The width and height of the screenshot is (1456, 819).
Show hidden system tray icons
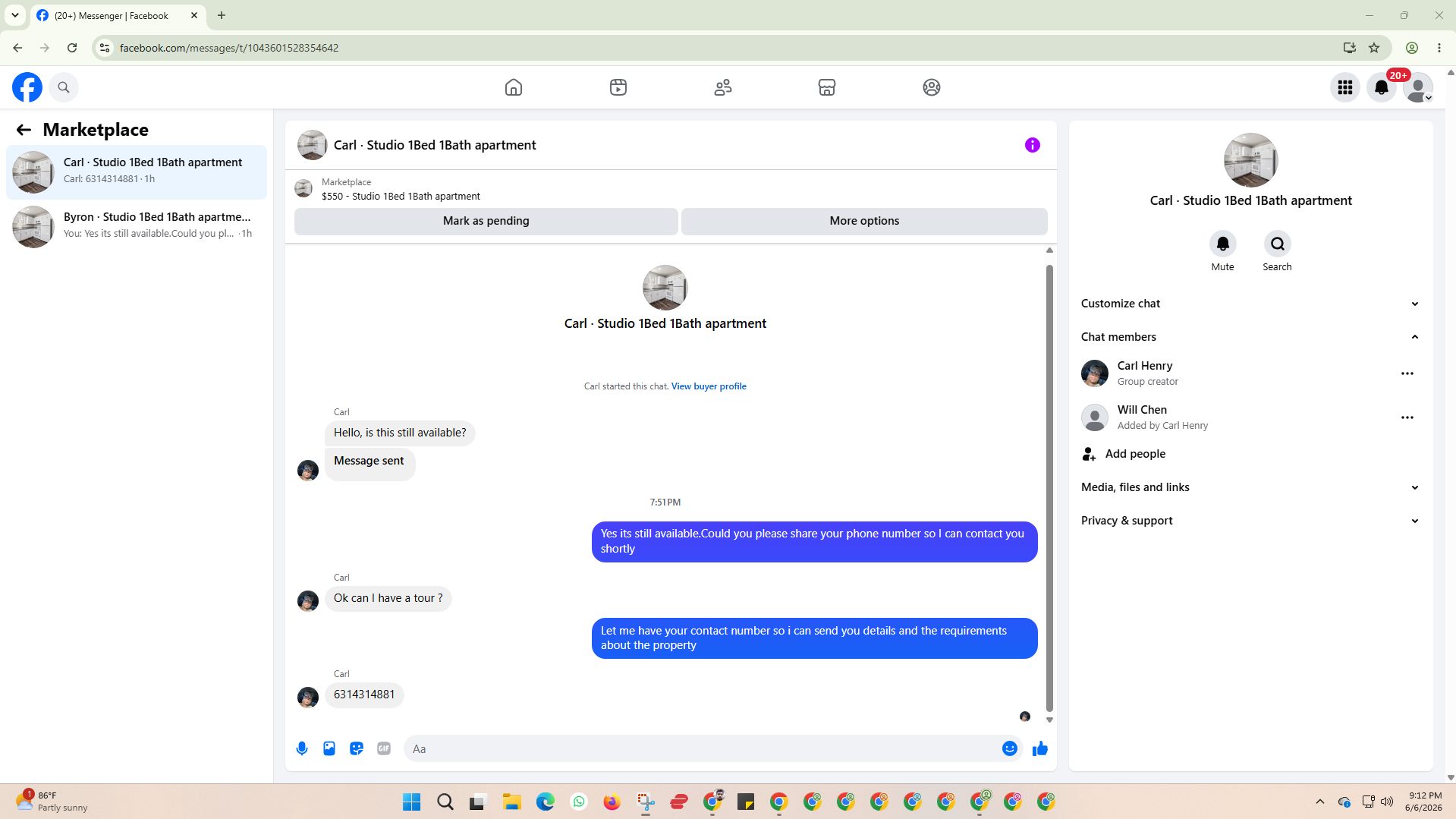1320,802
